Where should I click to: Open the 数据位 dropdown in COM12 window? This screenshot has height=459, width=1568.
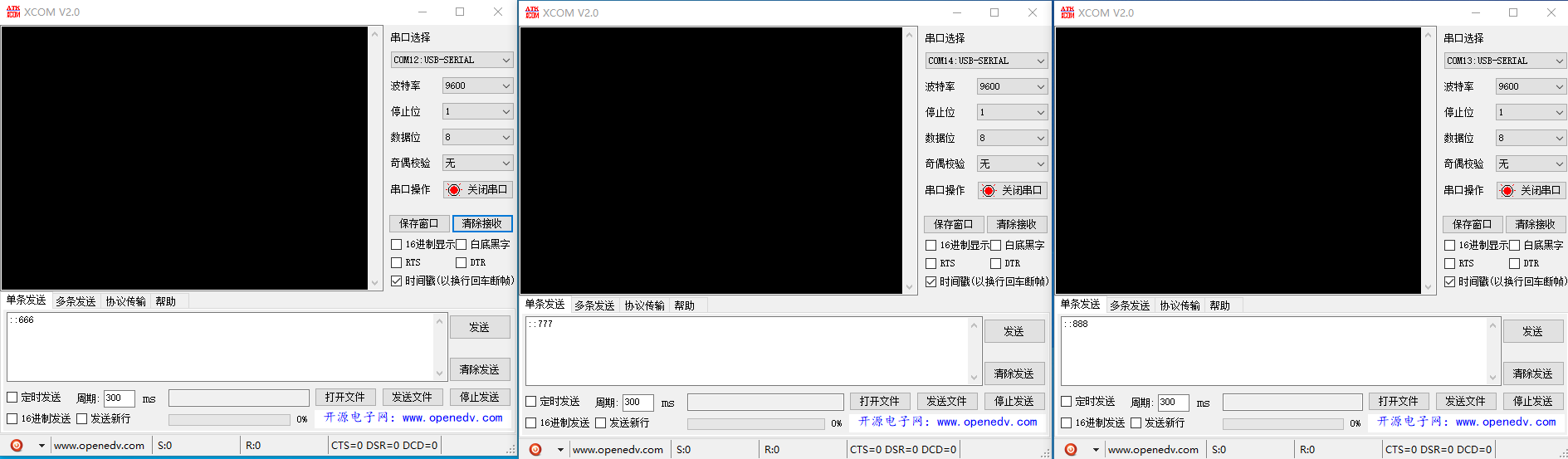(477, 137)
